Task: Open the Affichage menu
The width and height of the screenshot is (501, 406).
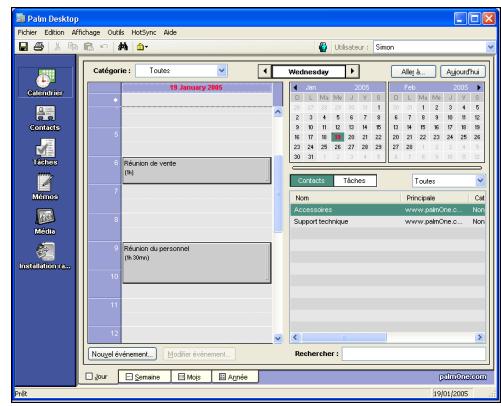Action: click(86, 32)
